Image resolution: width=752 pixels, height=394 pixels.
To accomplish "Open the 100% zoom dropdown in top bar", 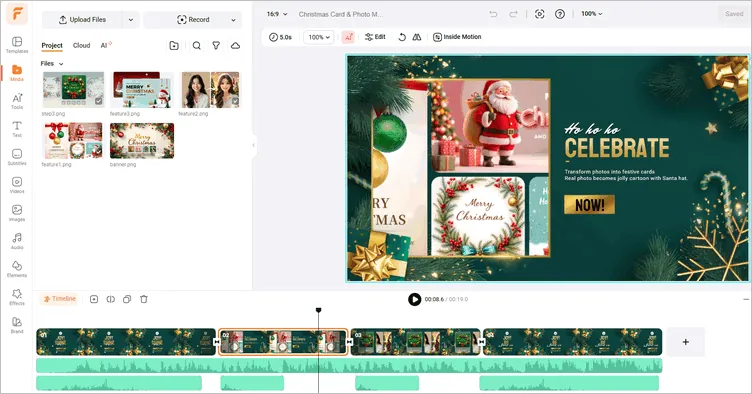I will click(591, 14).
